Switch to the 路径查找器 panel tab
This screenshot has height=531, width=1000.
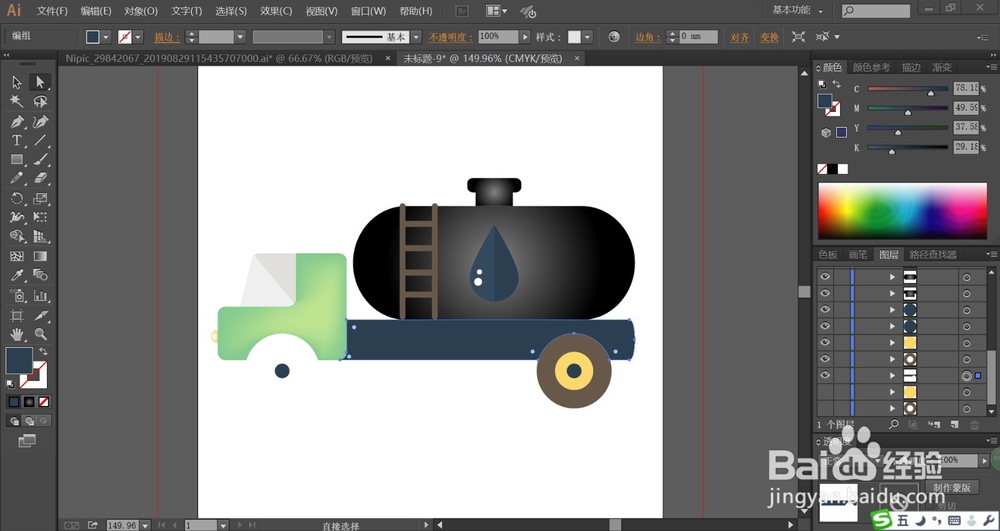pos(933,254)
